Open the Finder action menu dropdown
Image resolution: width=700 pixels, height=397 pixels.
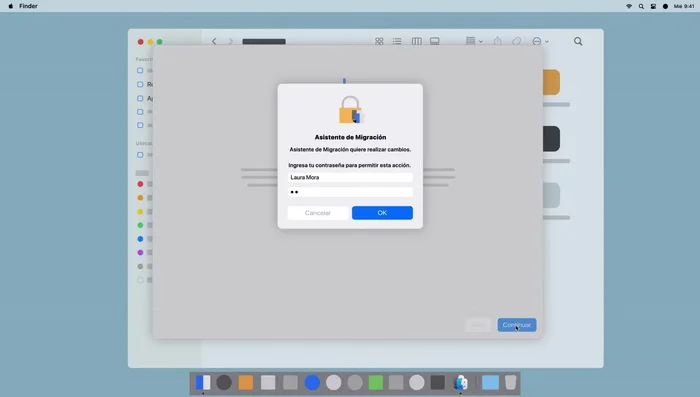540,41
